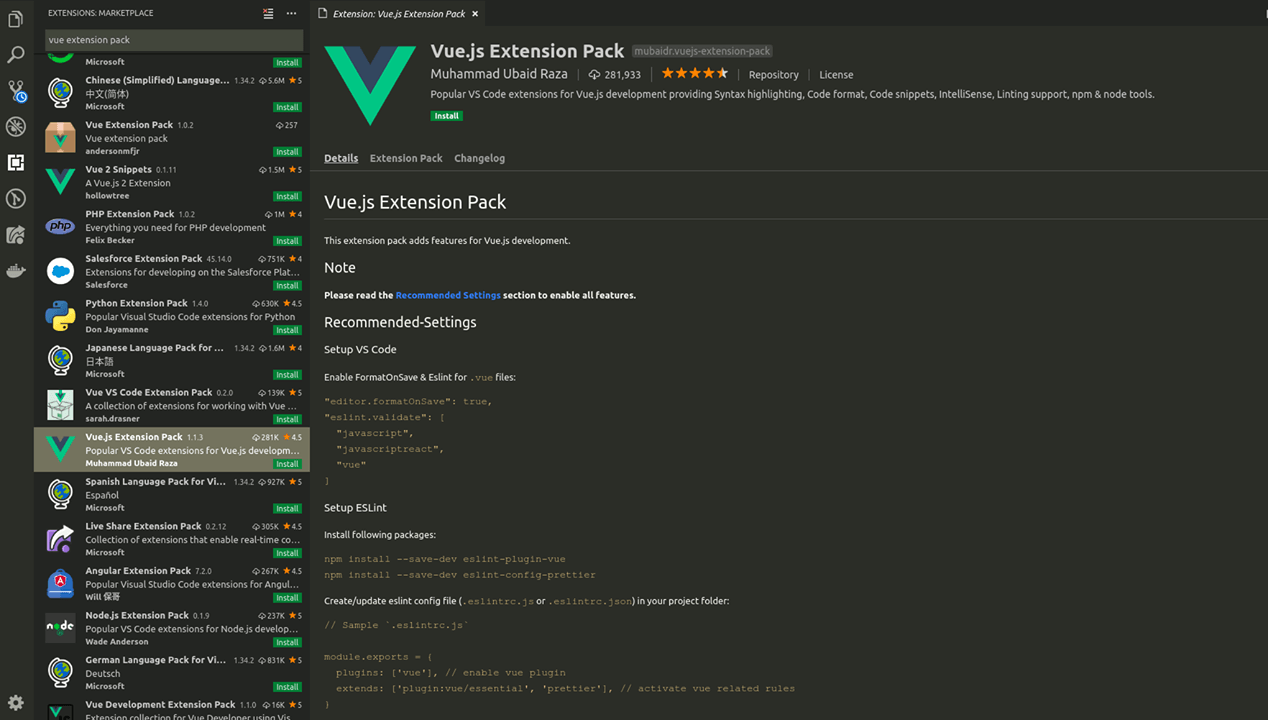1268x720 pixels.
Task: Open the Repository link
Action: point(774,74)
